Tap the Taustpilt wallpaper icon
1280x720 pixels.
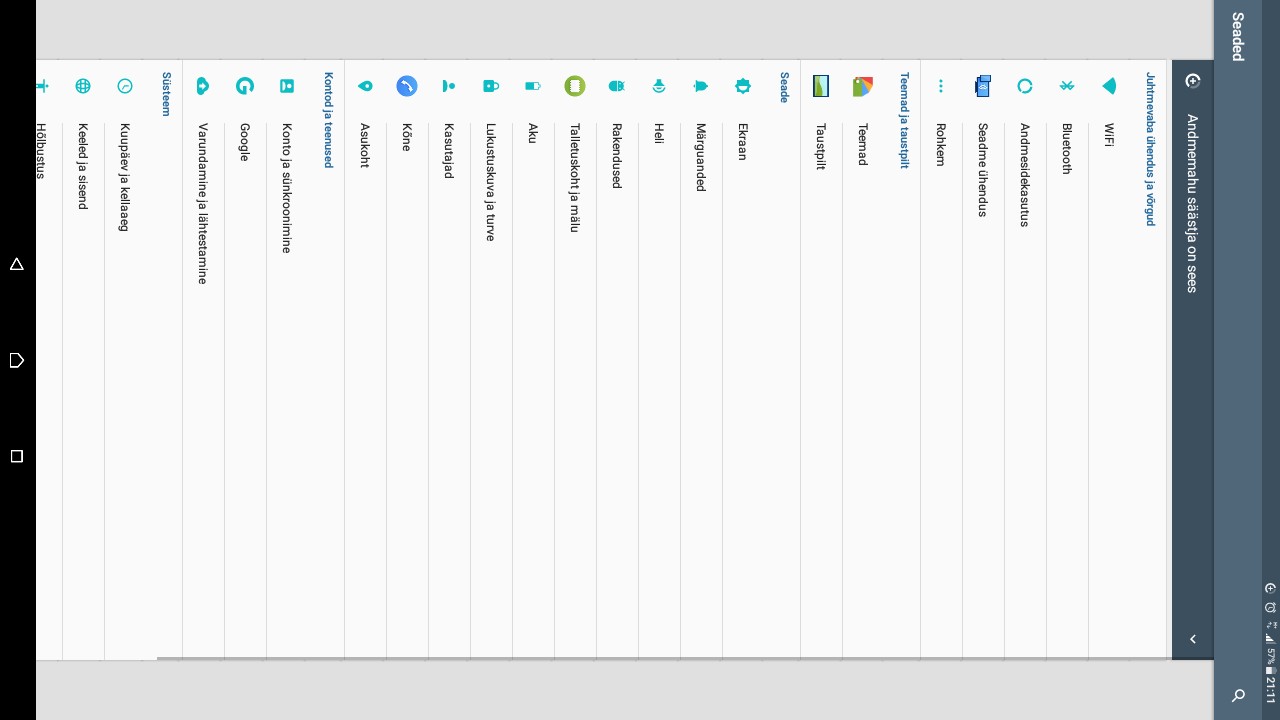tap(821, 86)
